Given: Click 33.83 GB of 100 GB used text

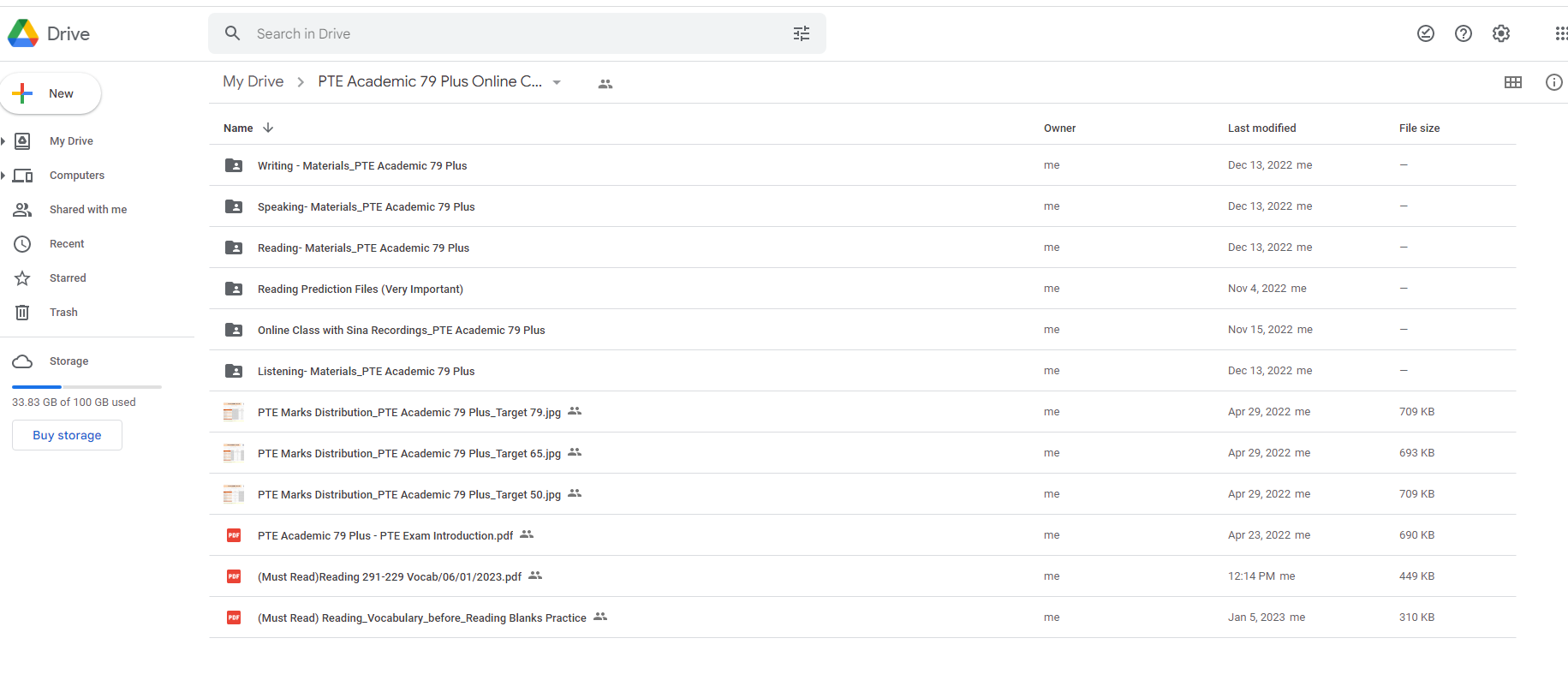Looking at the screenshot, I should click(x=74, y=403).
